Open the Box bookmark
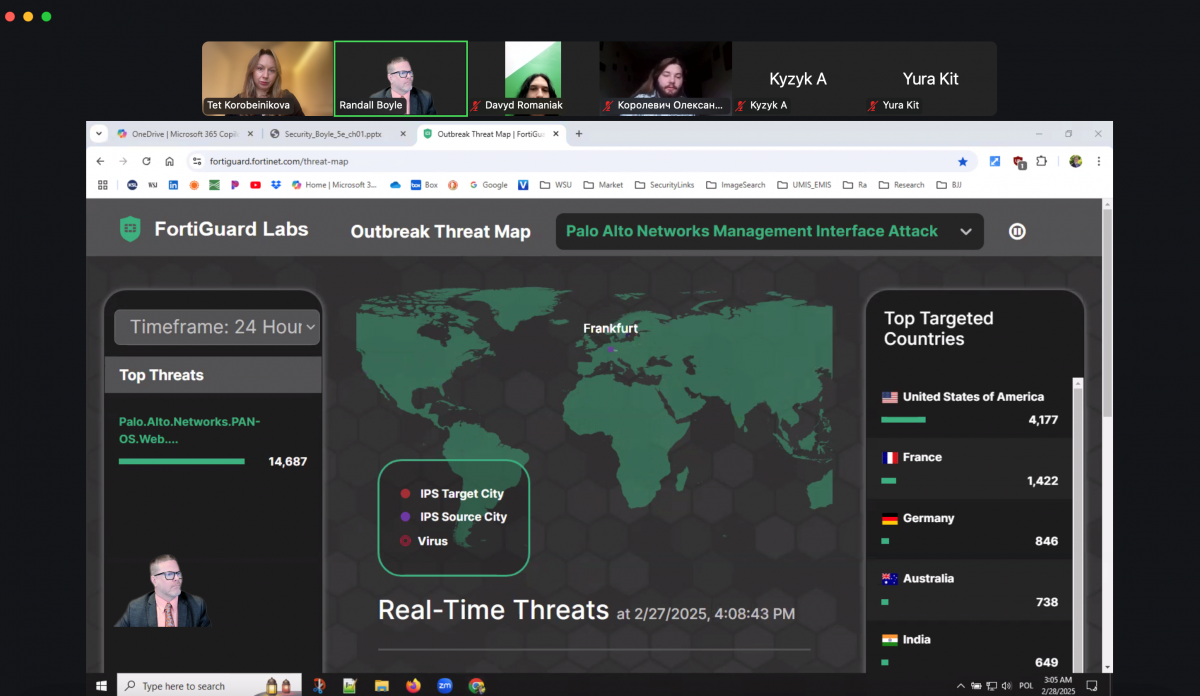This screenshot has width=1200, height=696. [424, 185]
